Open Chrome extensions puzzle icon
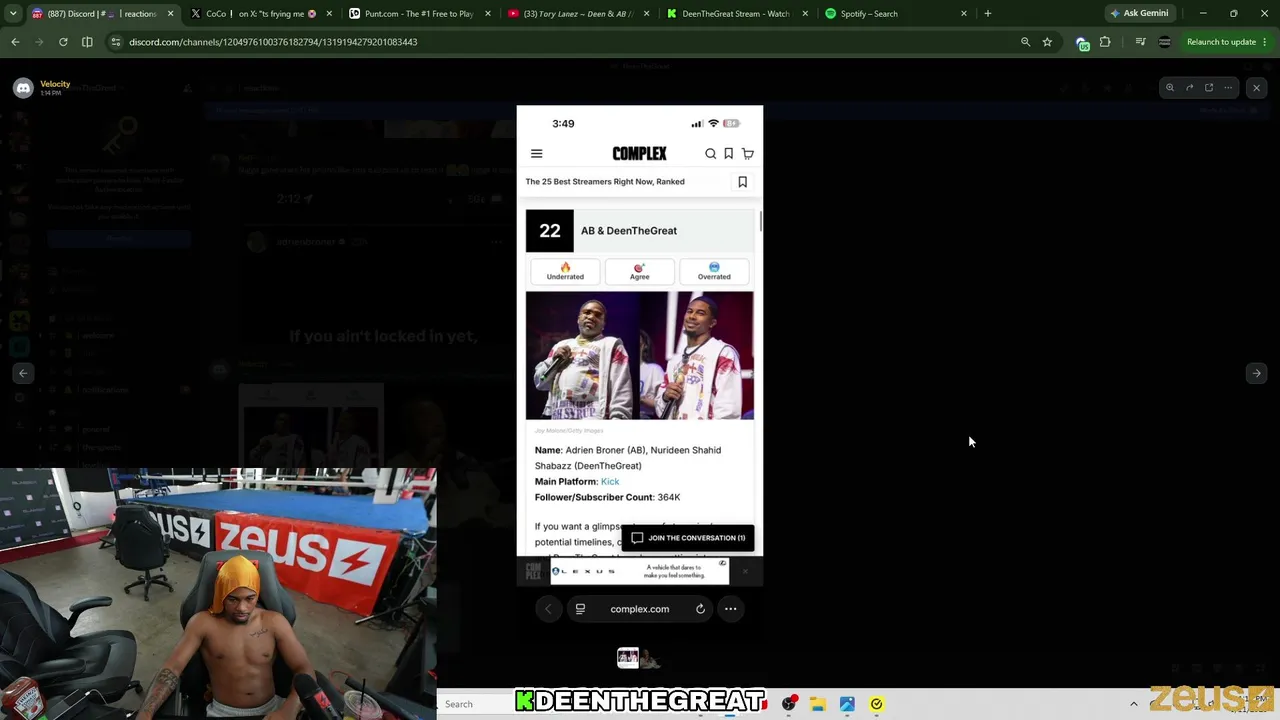The width and height of the screenshot is (1280, 720). pyautogui.click(x=1105, y=42)
